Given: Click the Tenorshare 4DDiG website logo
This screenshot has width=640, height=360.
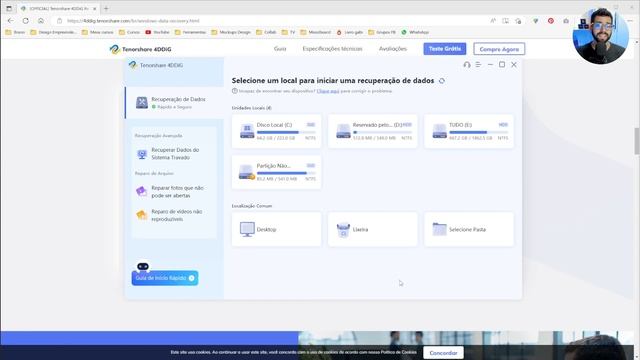Looking at the screenshot, I should click(x=140, y=49).
